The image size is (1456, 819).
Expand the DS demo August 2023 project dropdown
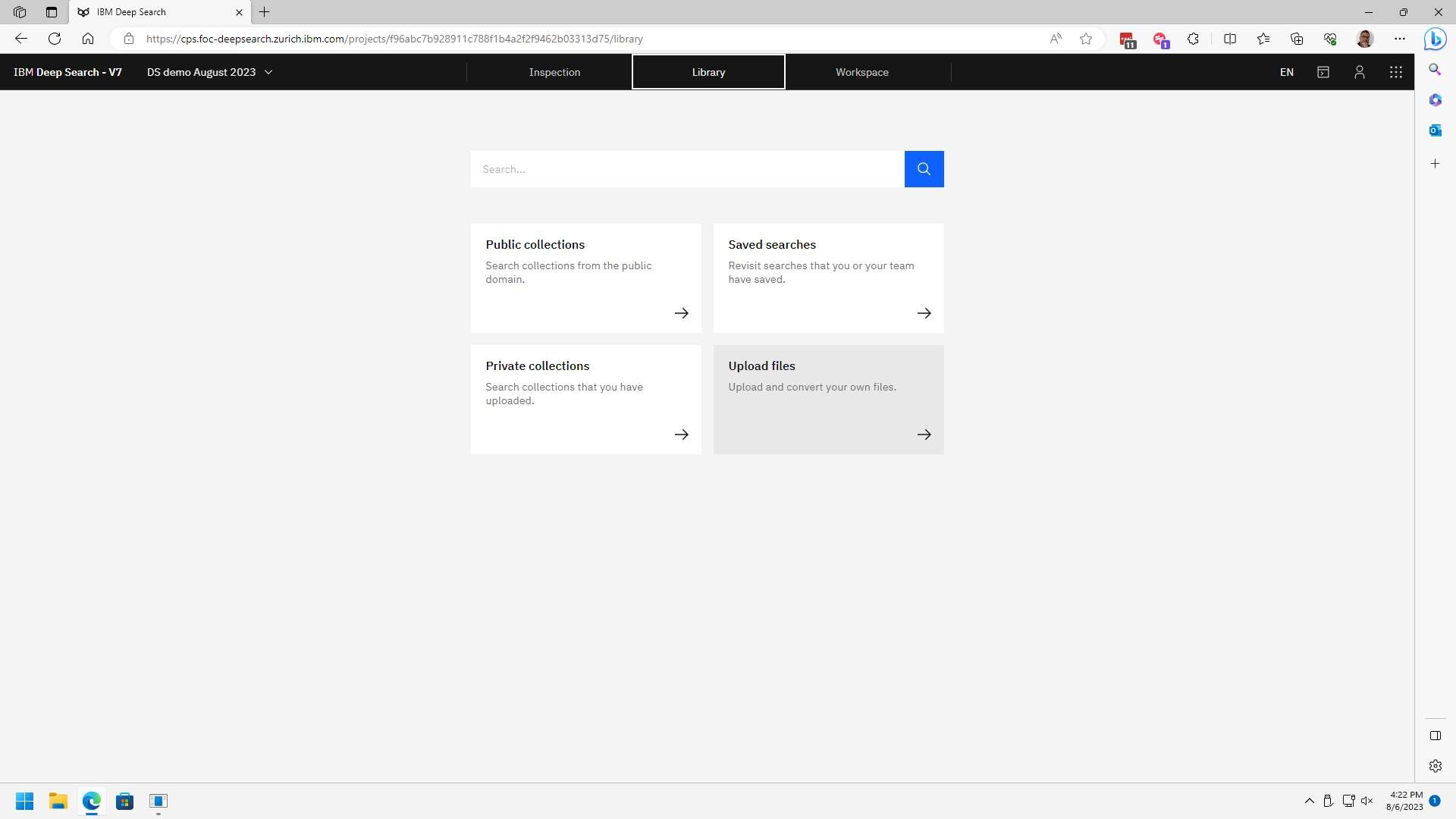[209, 72]
